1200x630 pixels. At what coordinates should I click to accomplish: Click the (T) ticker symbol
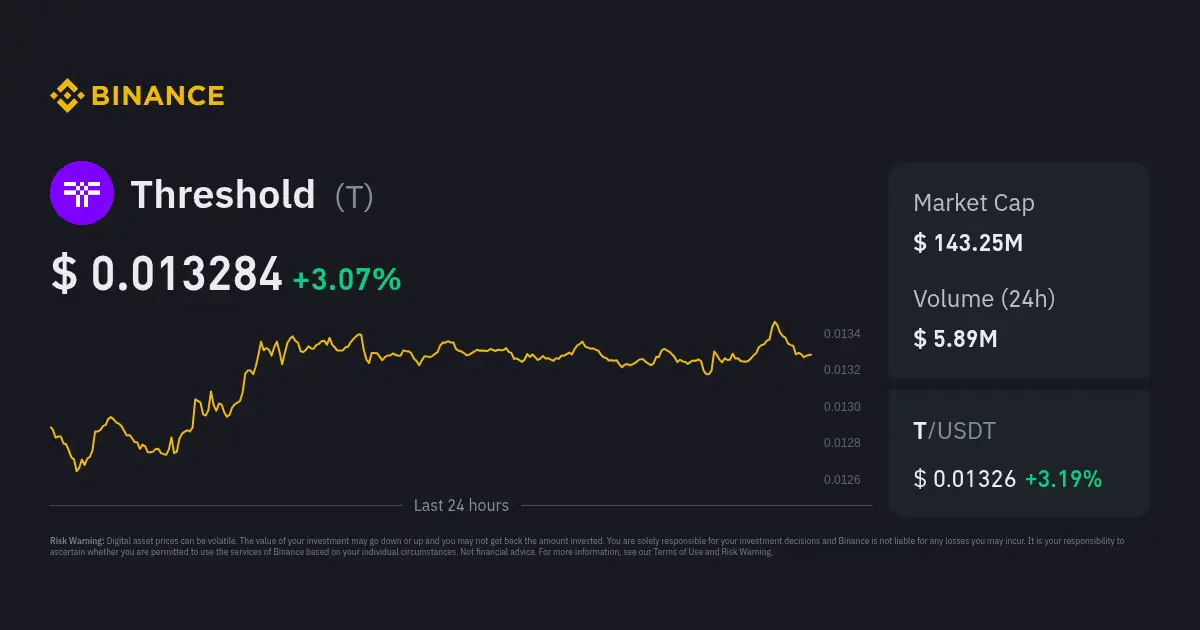[x=354, y=197]
